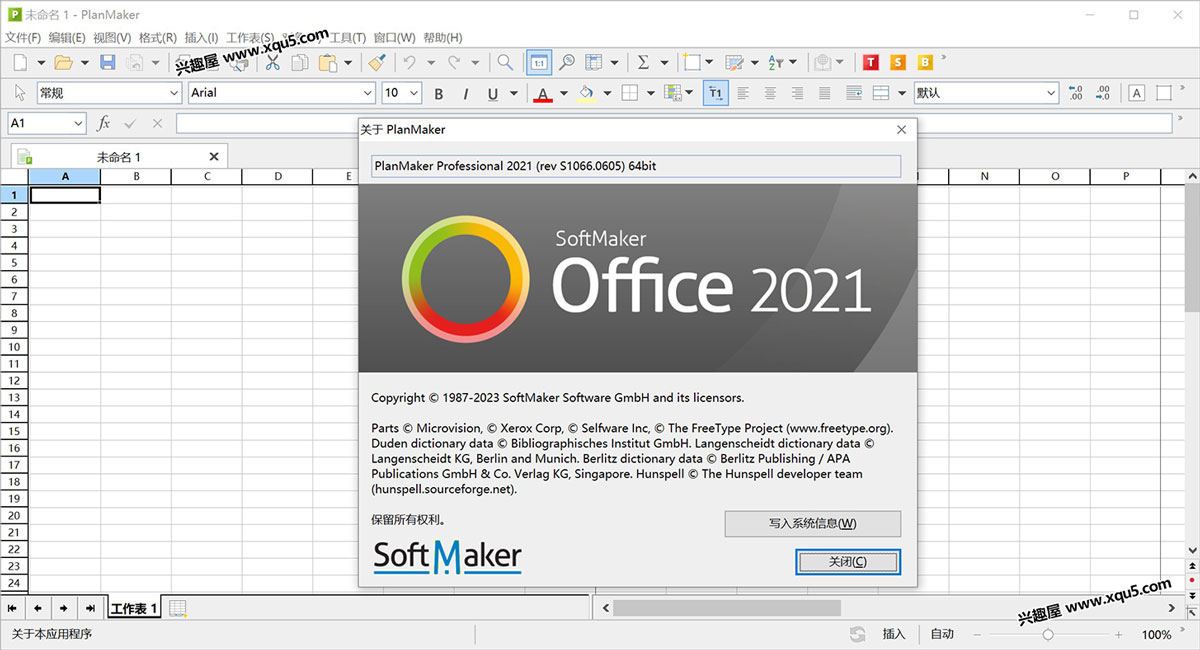
Task: Select the arrow pointer tool
Action: pos(20,93)
